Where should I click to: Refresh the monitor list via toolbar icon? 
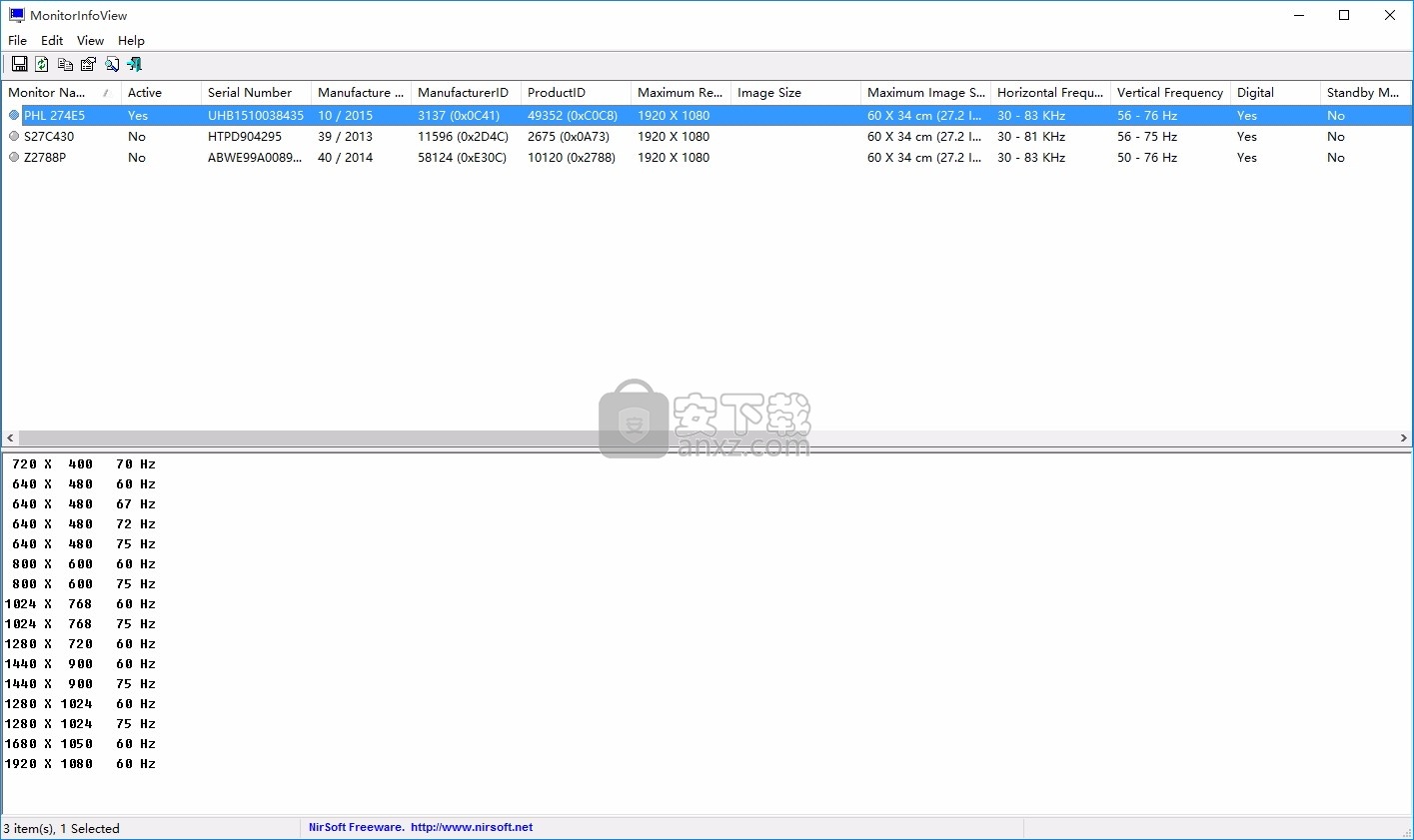42,64
